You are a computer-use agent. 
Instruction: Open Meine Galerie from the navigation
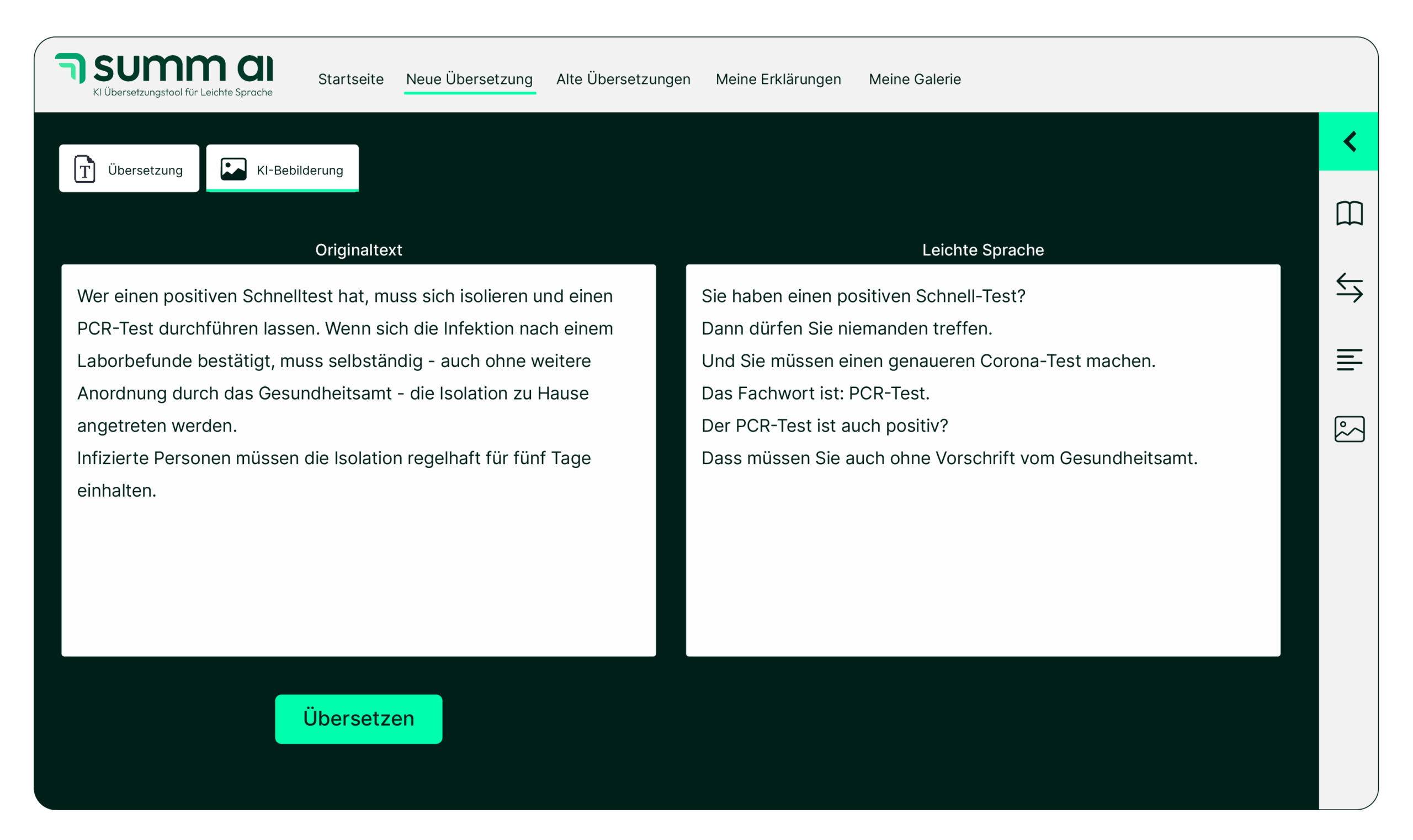[x=914, y=79]
